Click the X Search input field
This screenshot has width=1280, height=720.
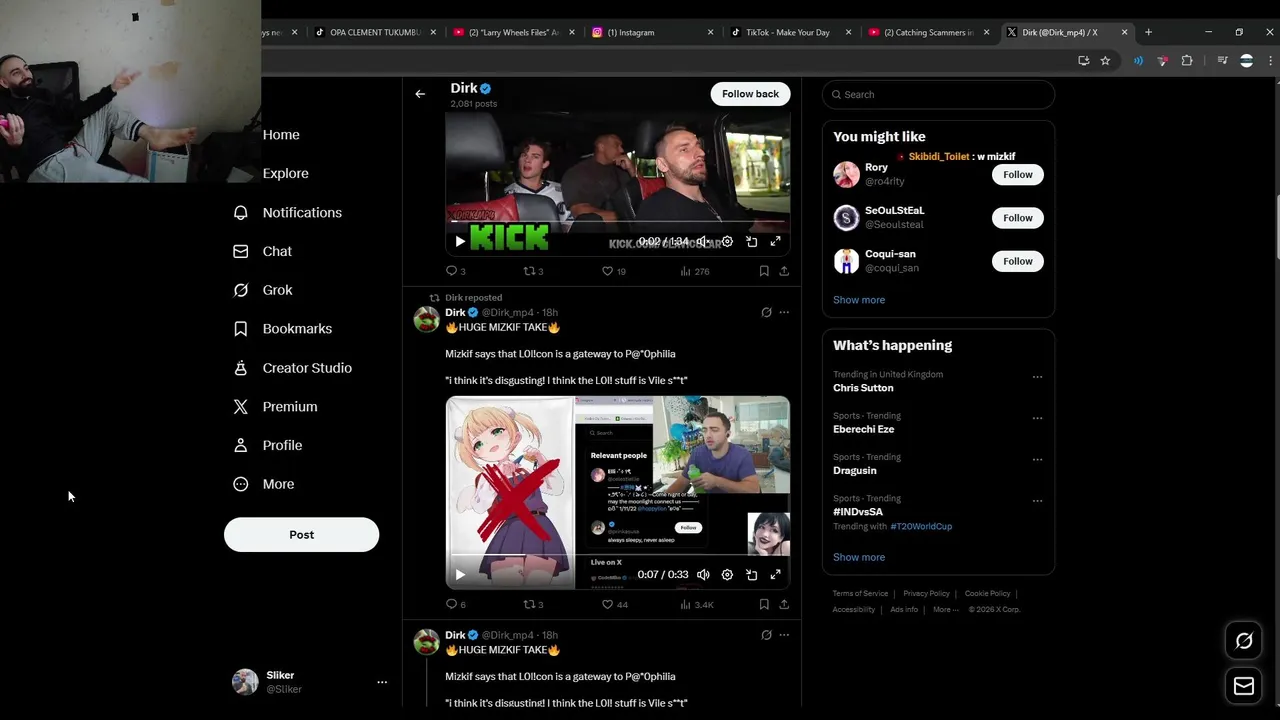pyautogui.click(x=938, y=94)
